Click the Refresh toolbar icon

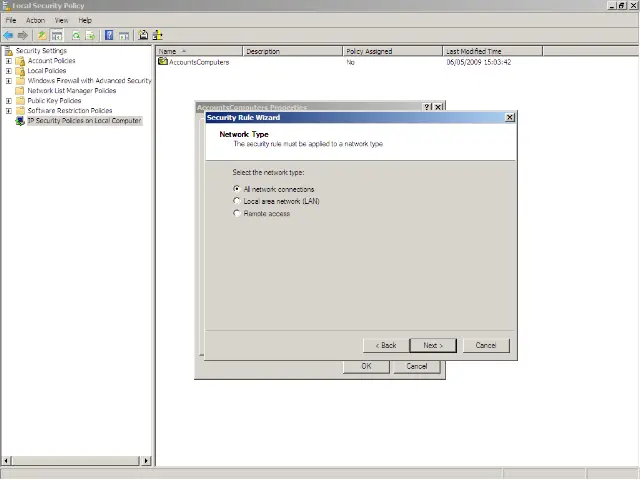pos(75,35)
